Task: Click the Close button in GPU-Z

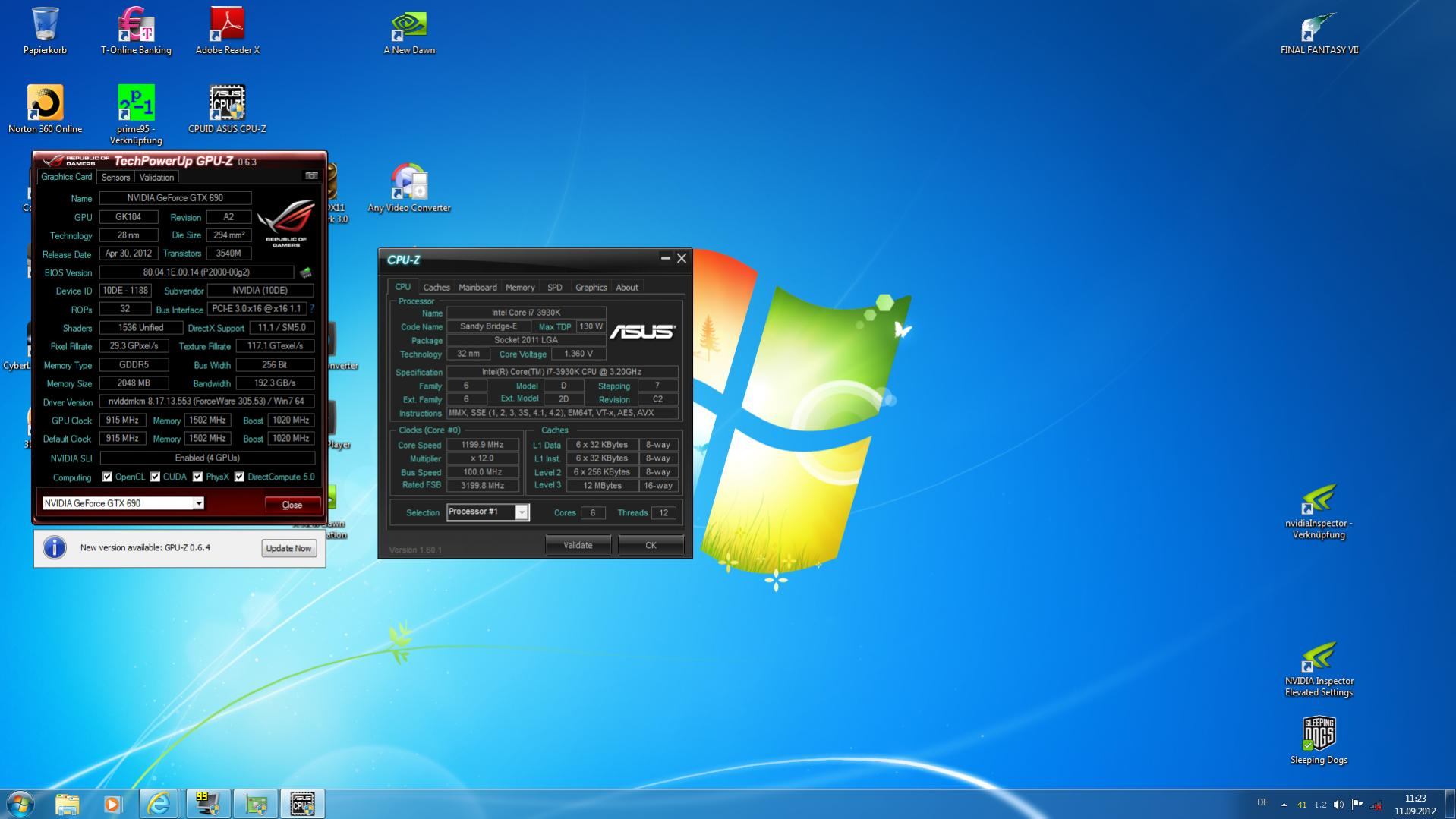Action: tap(292, 505)
